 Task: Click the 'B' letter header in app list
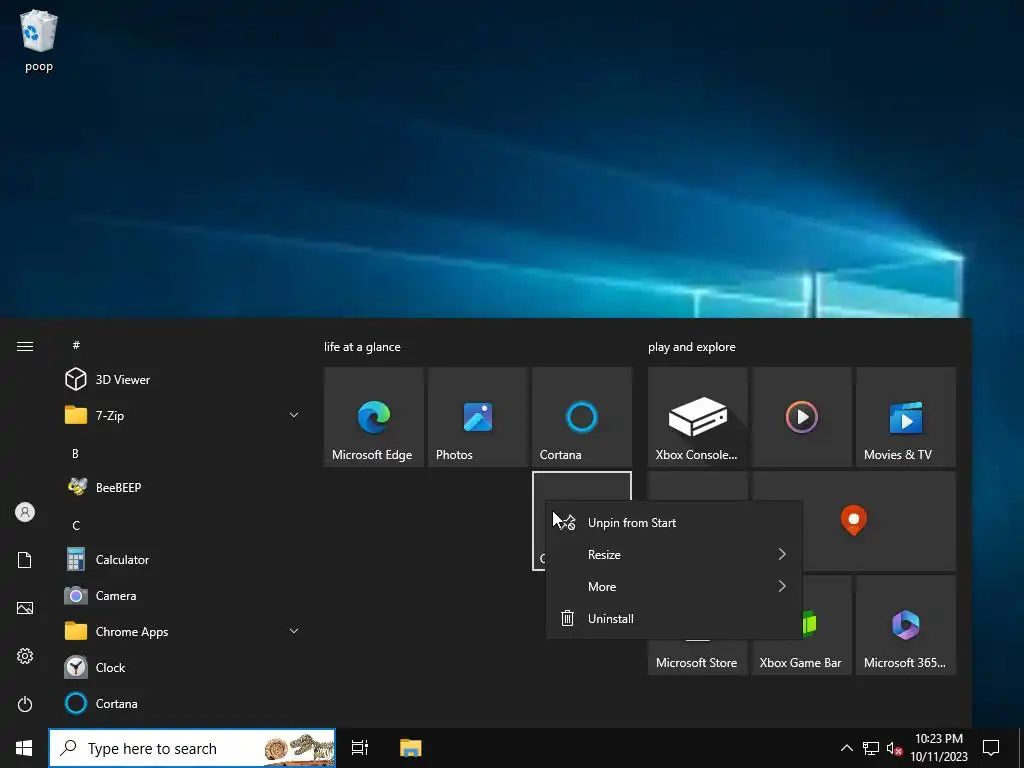[75, 453]
